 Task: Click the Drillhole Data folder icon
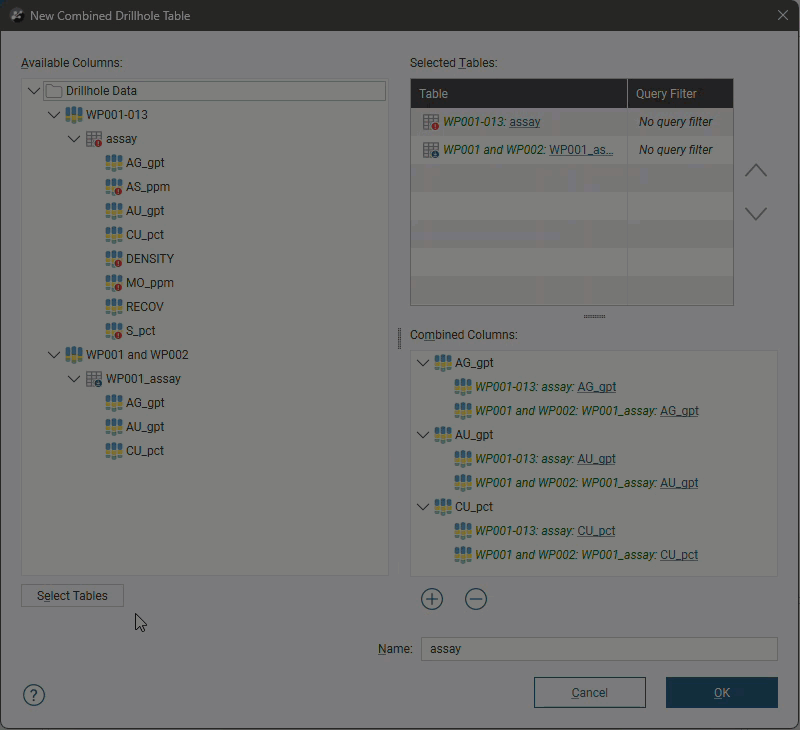pyautogui.click(x=54, y=91)
